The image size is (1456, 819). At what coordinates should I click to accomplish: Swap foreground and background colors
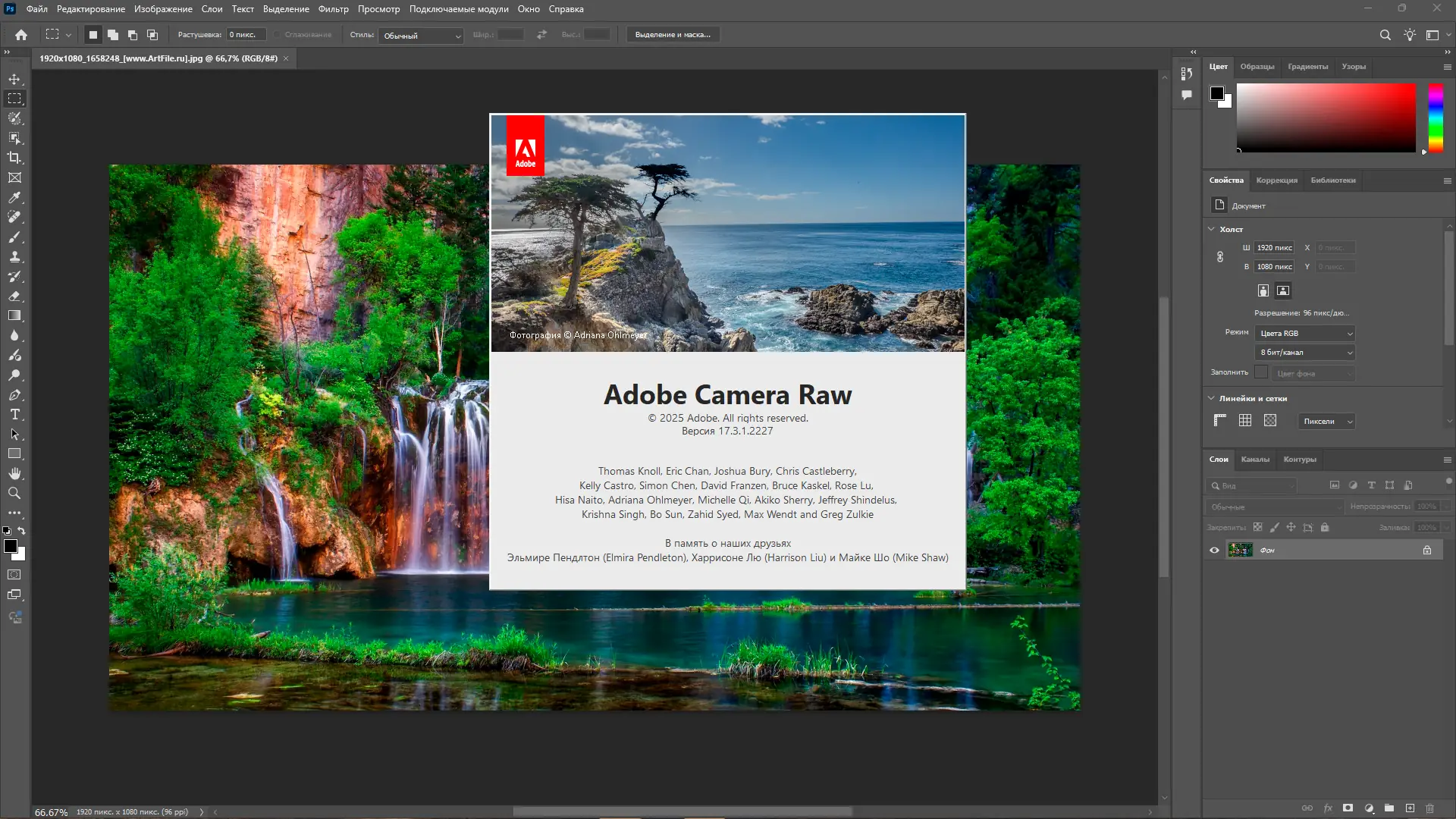22,531
